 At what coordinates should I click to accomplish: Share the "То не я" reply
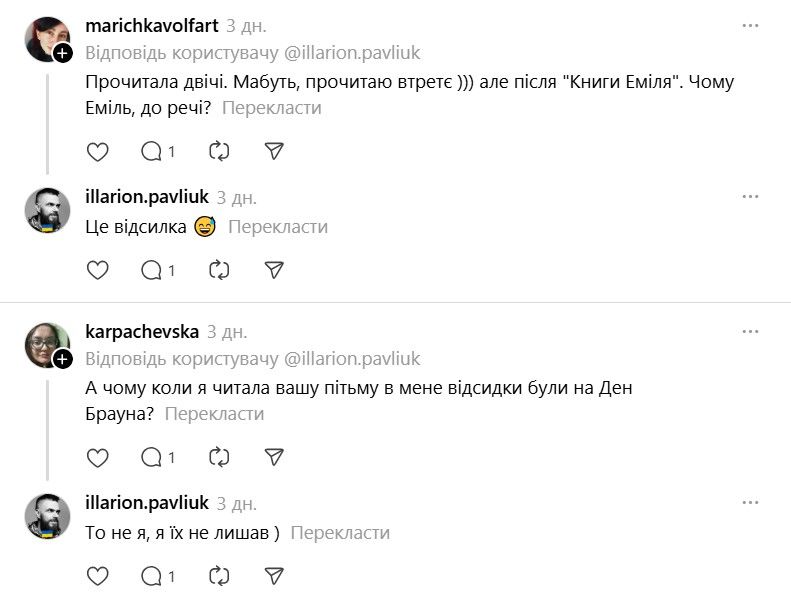tap(274, 575)
